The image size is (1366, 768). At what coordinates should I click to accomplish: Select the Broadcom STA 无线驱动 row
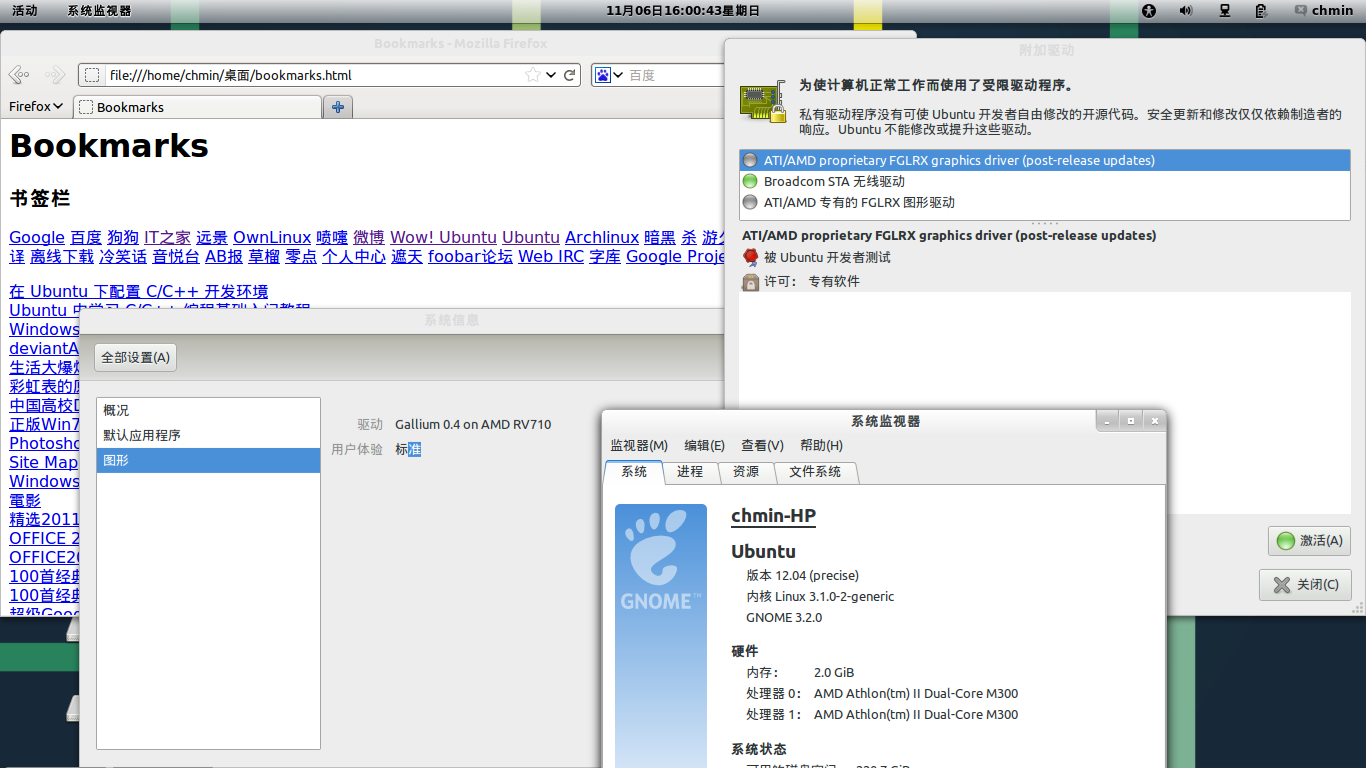click(x=1044, y=181)
